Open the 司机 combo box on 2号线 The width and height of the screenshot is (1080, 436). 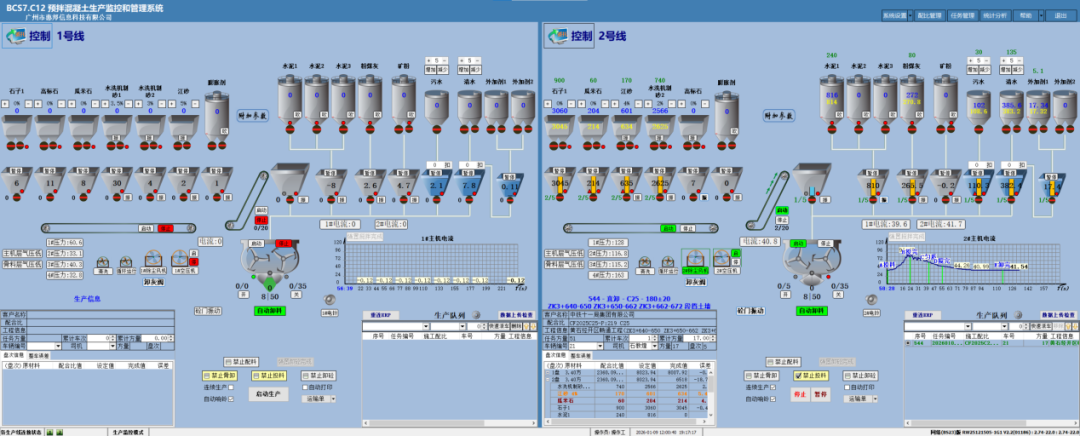pos(642,346)
